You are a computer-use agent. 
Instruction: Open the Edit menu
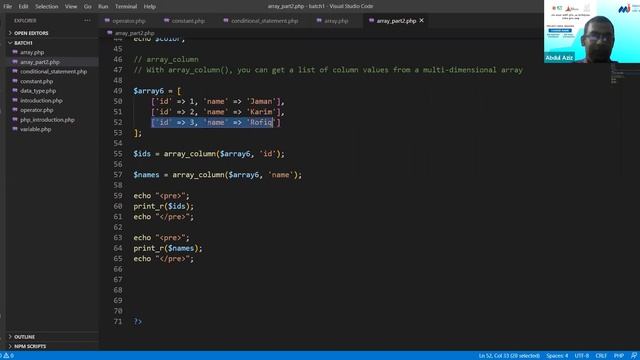pos(23,7)
